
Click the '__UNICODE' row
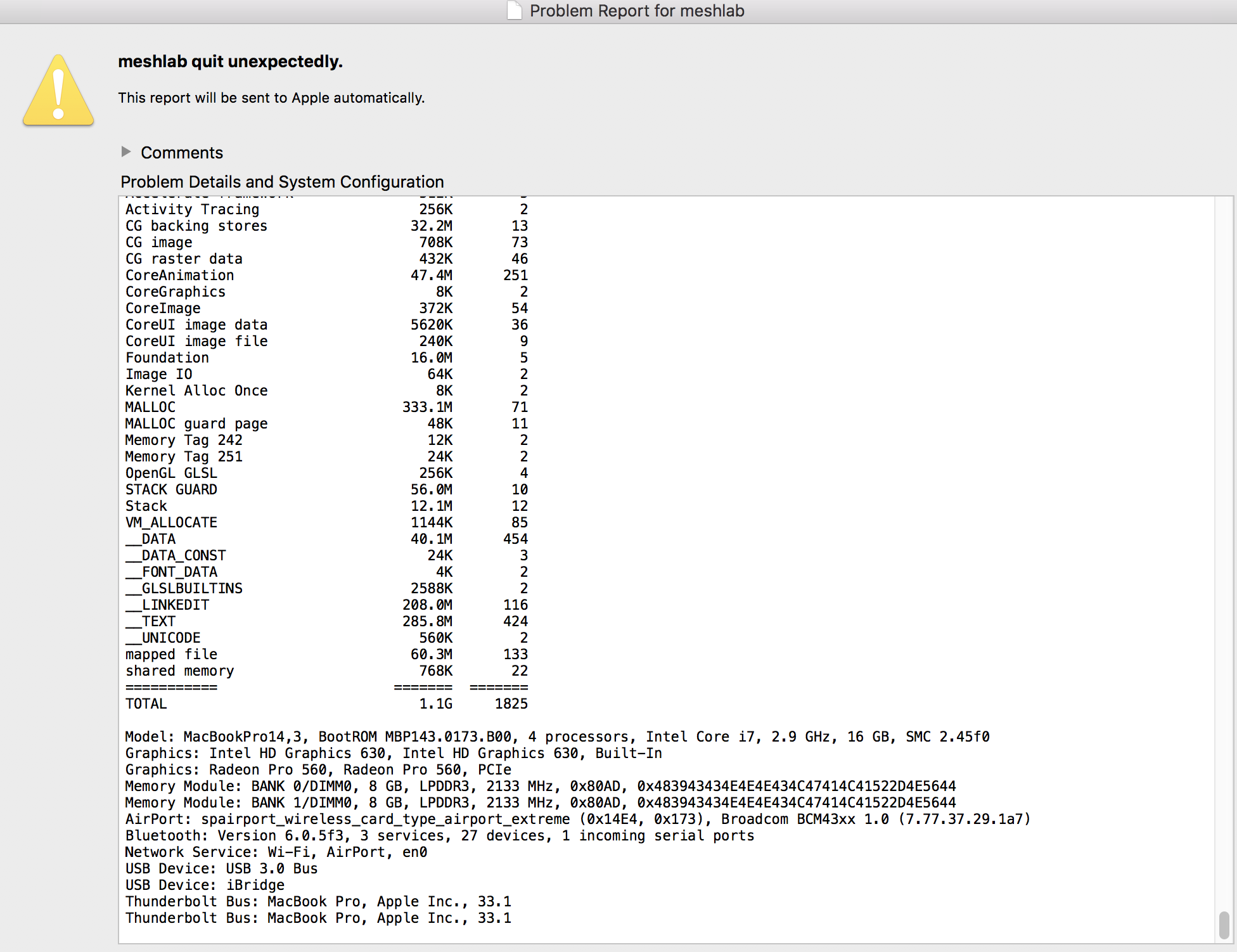(326, 638)
